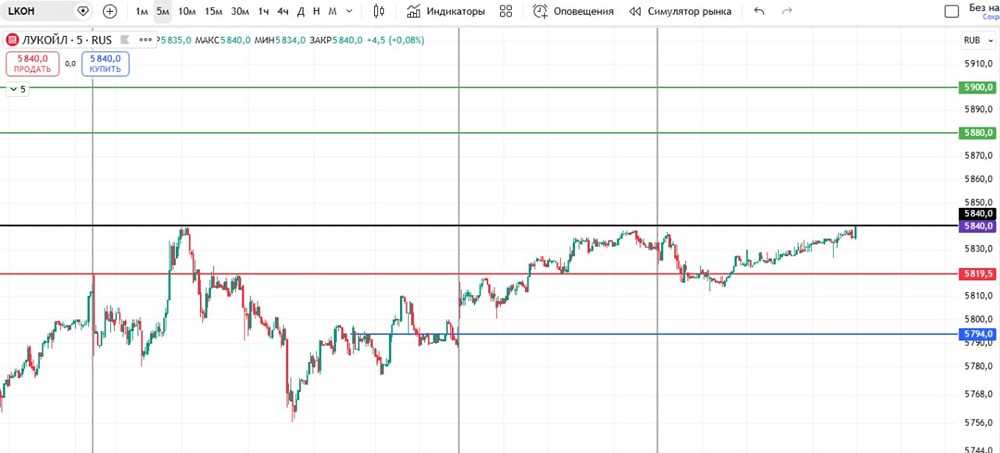Select the 1м timeframe
Screen dimensions: 1000x453
pos(142,11)
